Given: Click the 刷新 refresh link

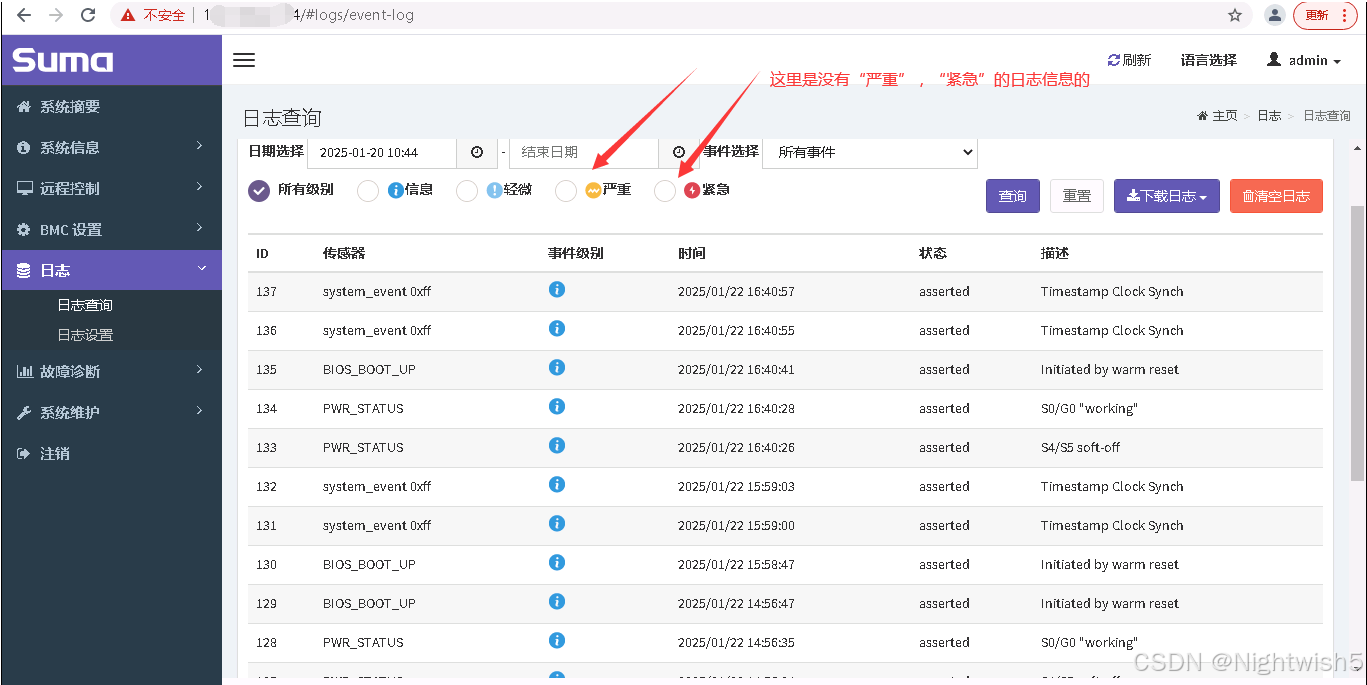Looking at the screenshot, I should [1129, 60].
